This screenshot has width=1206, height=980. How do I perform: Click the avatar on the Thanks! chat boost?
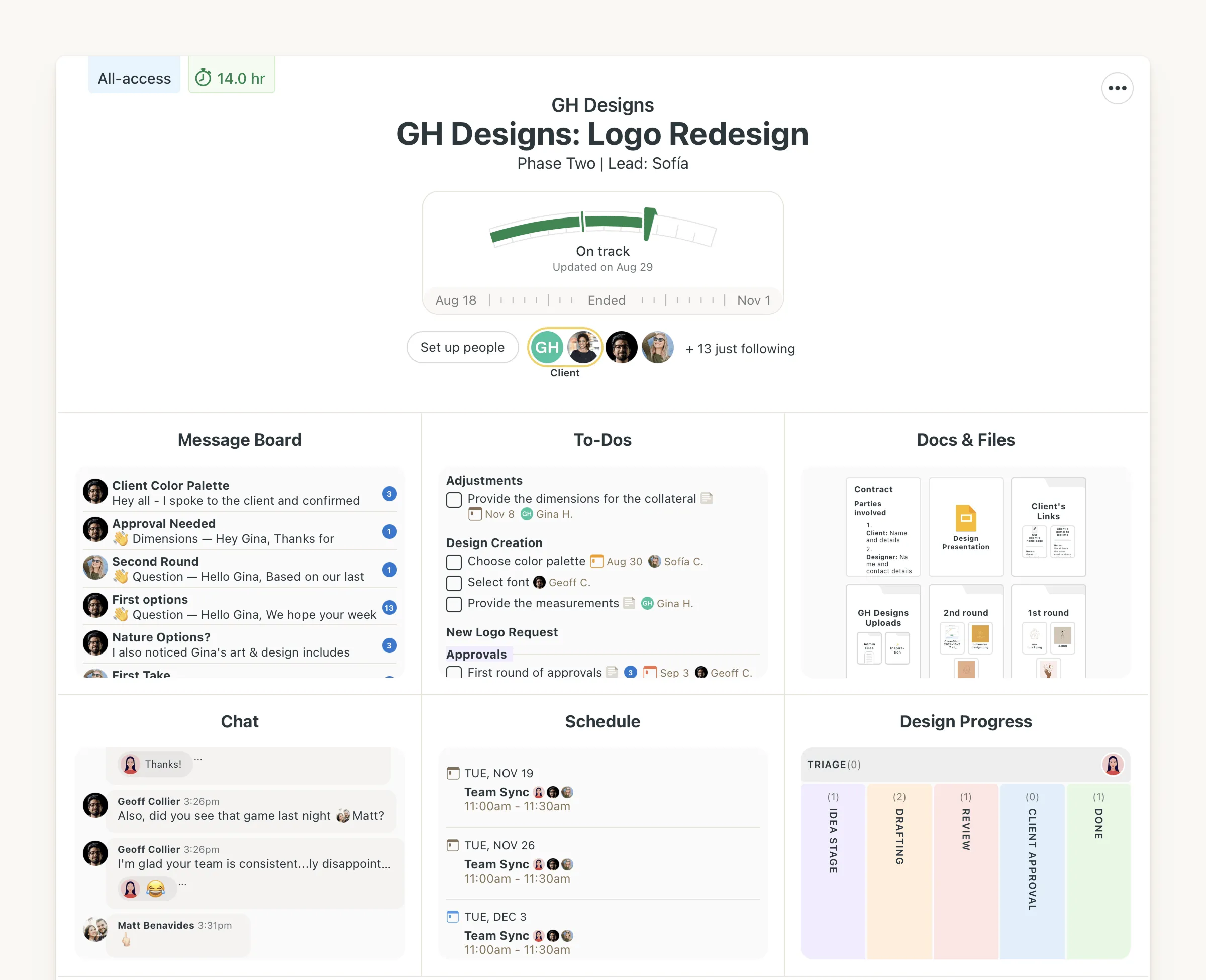131,764
